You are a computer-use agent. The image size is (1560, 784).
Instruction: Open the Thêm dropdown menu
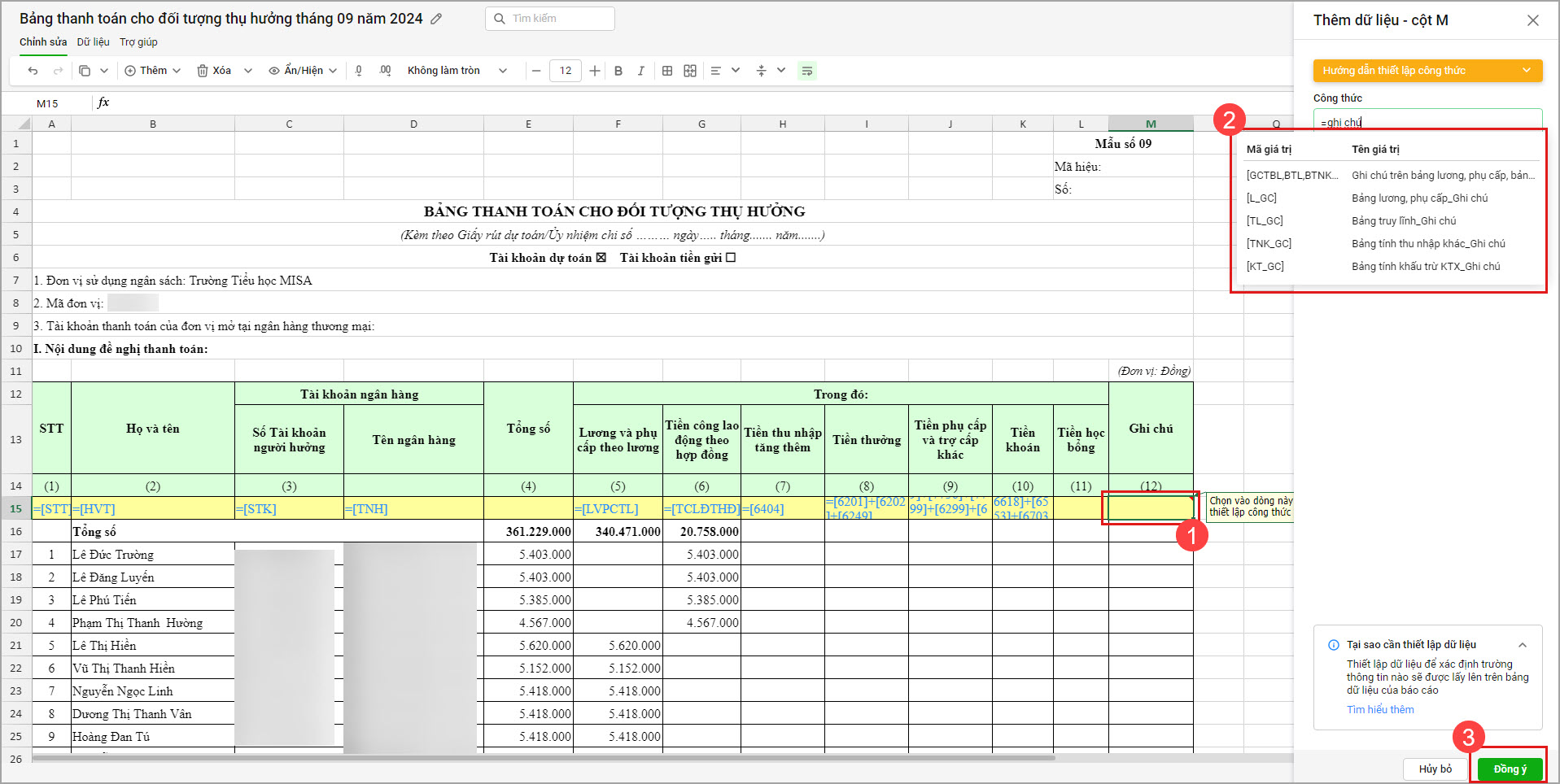[x=153, y=71]
